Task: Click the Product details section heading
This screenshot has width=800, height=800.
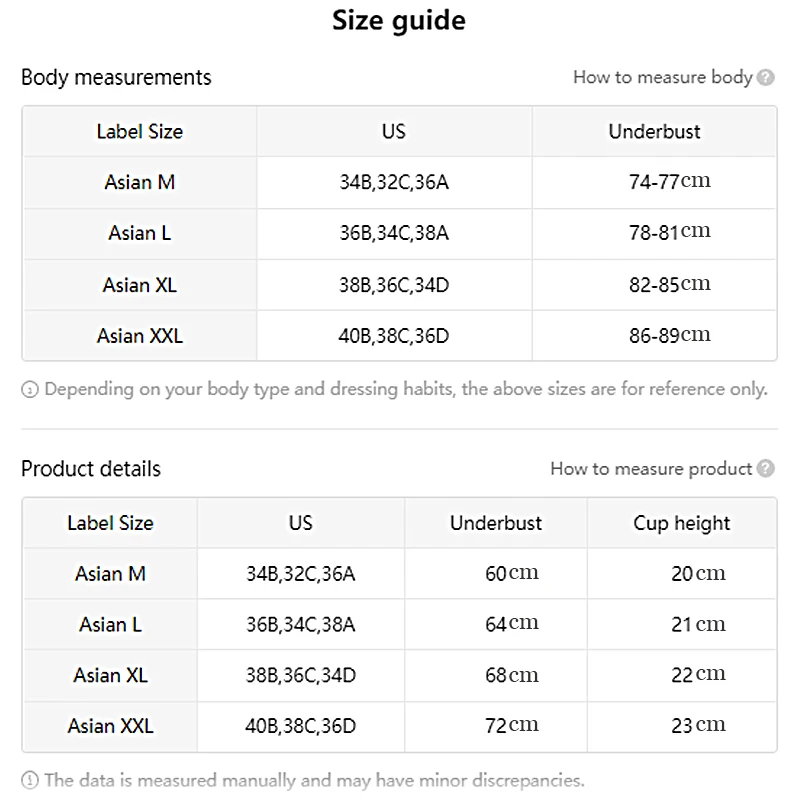Action: 91,469
